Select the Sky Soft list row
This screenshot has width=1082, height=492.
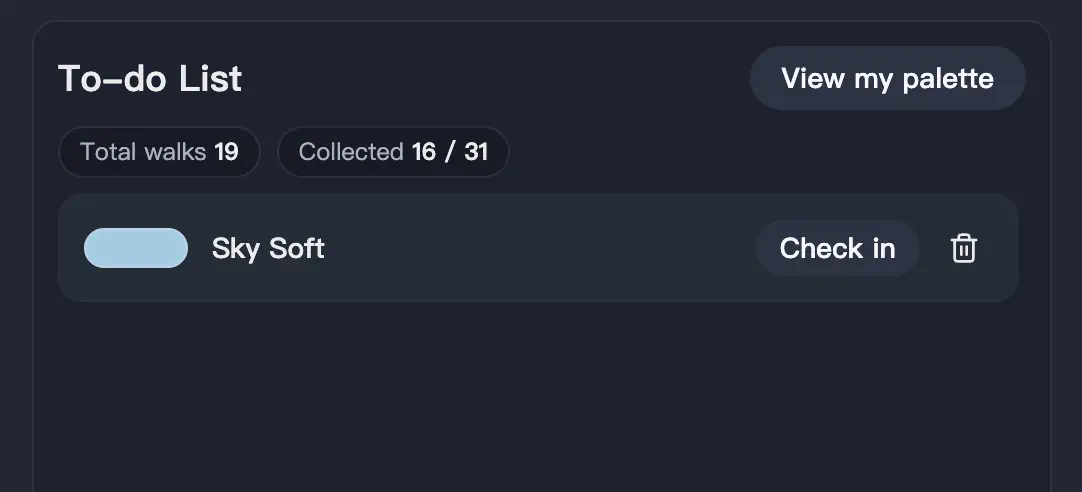point(540,248)
